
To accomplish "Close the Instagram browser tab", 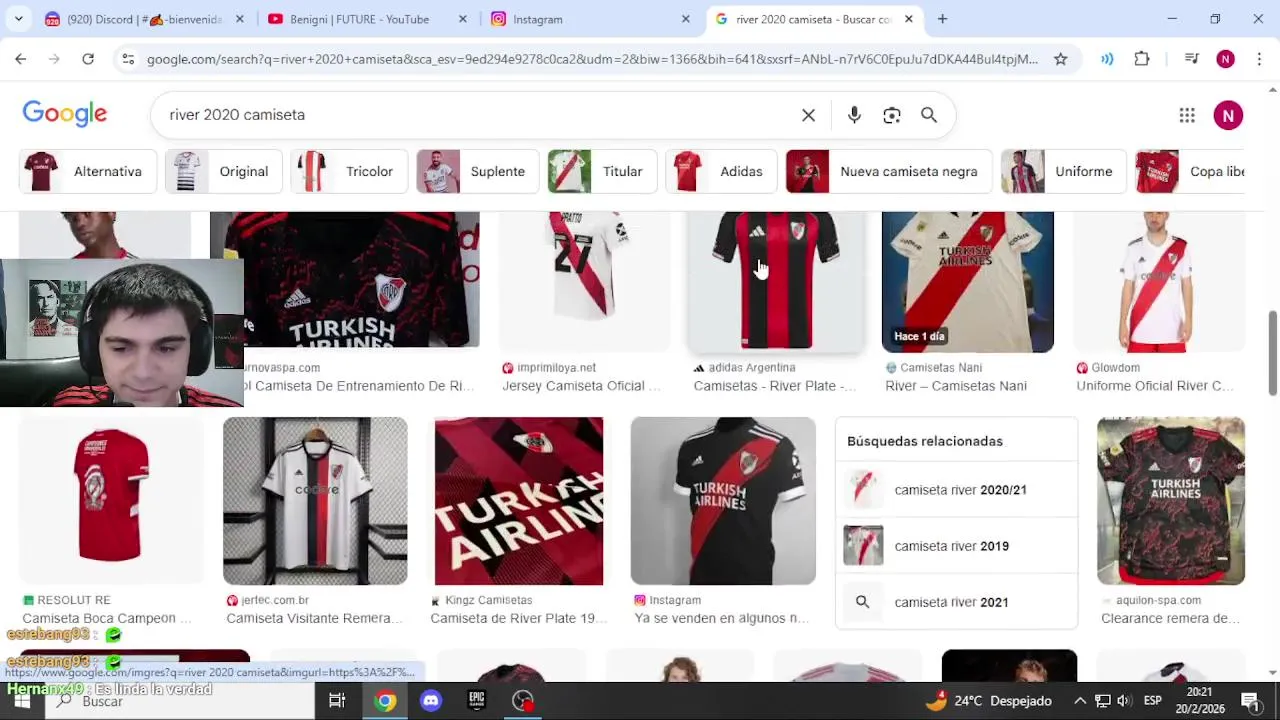I will pos(685,19).
